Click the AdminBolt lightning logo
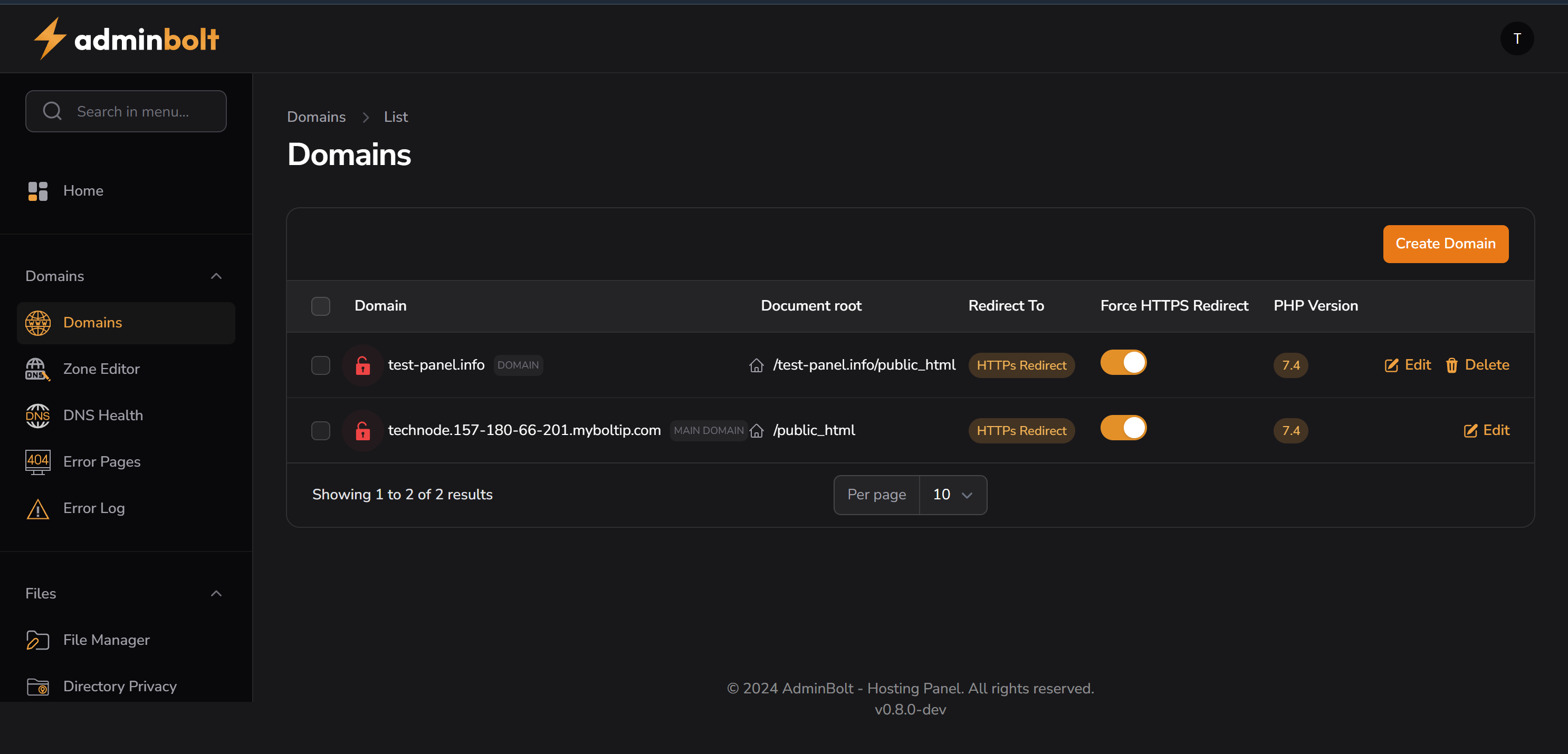Viewport: 1568px width, 754px height. coord(50,38)
